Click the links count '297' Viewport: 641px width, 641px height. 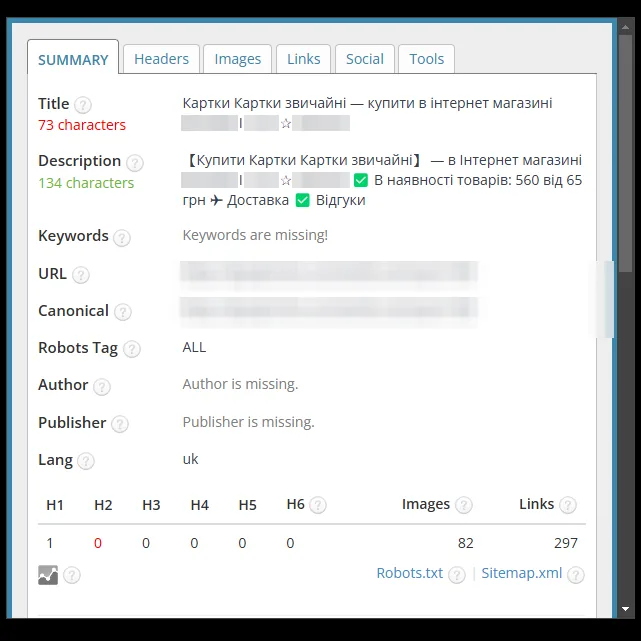[566, 543]
